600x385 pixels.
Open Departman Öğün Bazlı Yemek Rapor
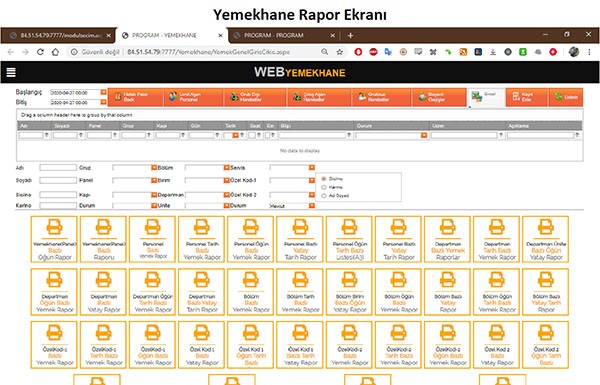(54, 292)
